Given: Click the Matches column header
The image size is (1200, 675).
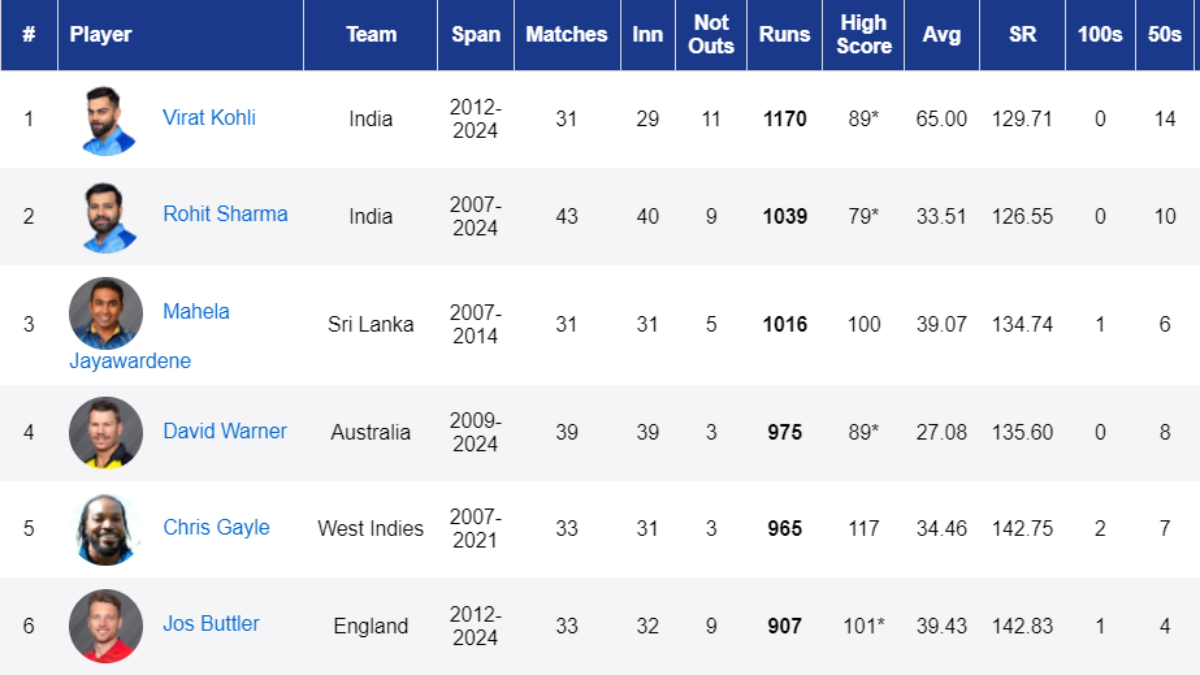Looking at the screenshot, I should coord(567,35).
